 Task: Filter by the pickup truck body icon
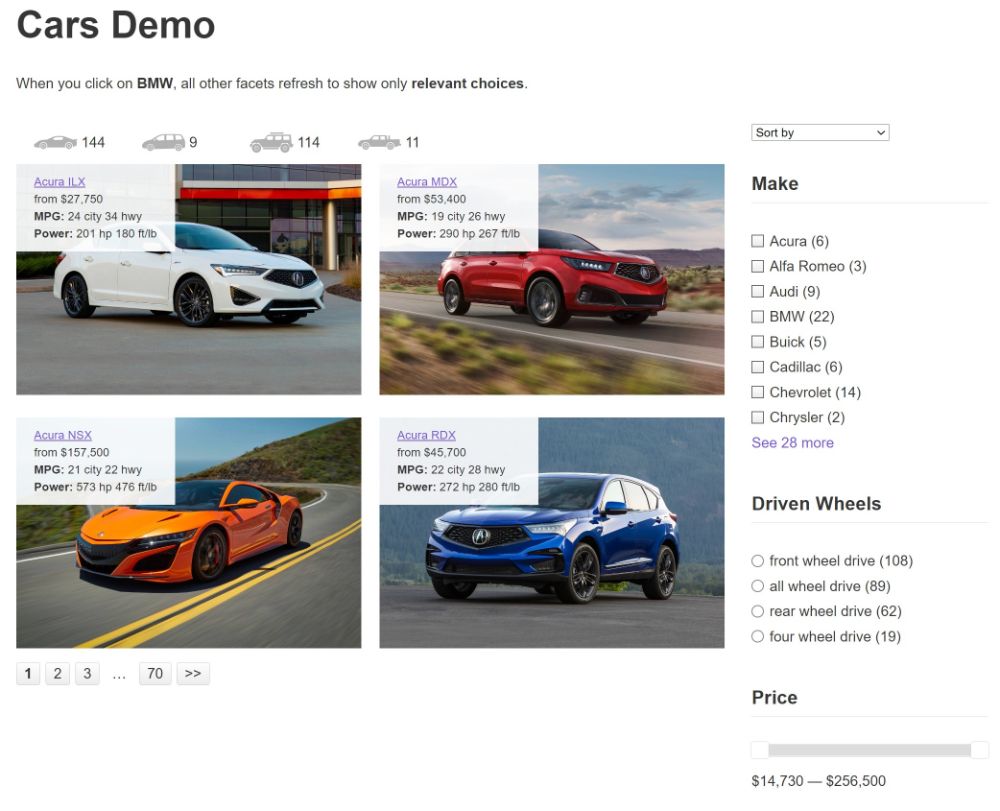379,142
